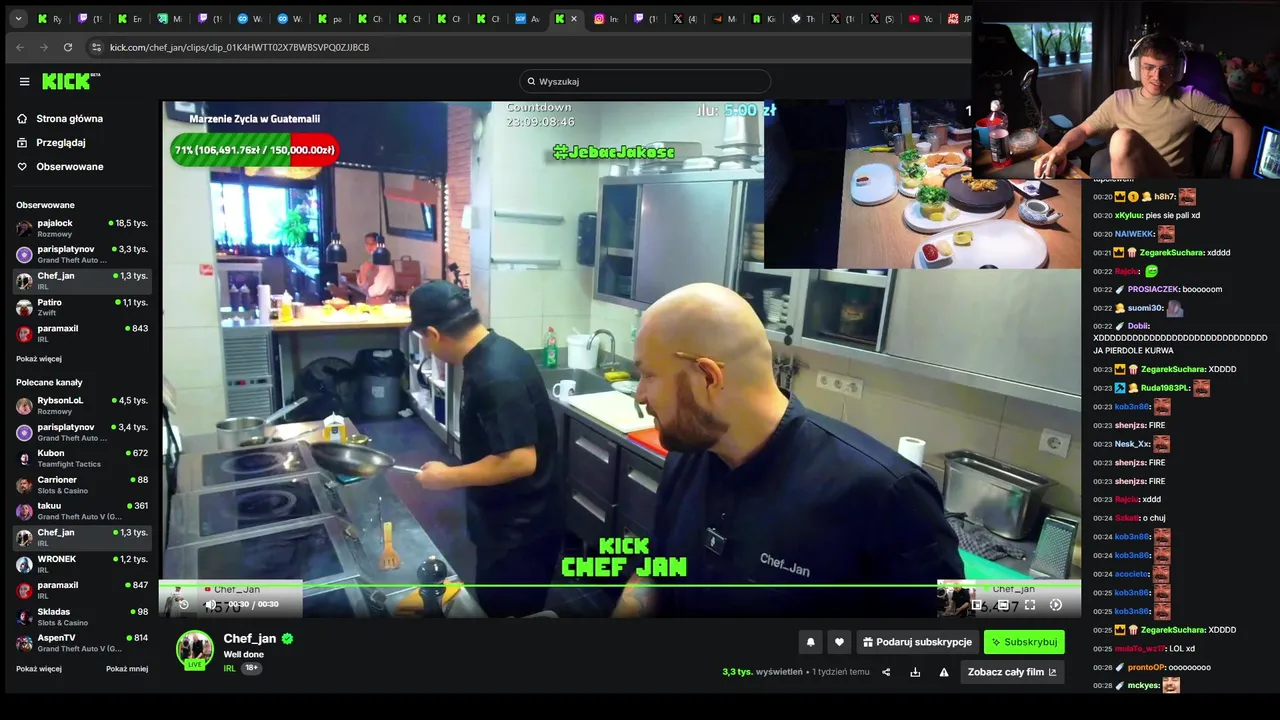Open takuu in the recommended channels list
This screenshot has height=720, width=1280.
click(x=82, y=511)
